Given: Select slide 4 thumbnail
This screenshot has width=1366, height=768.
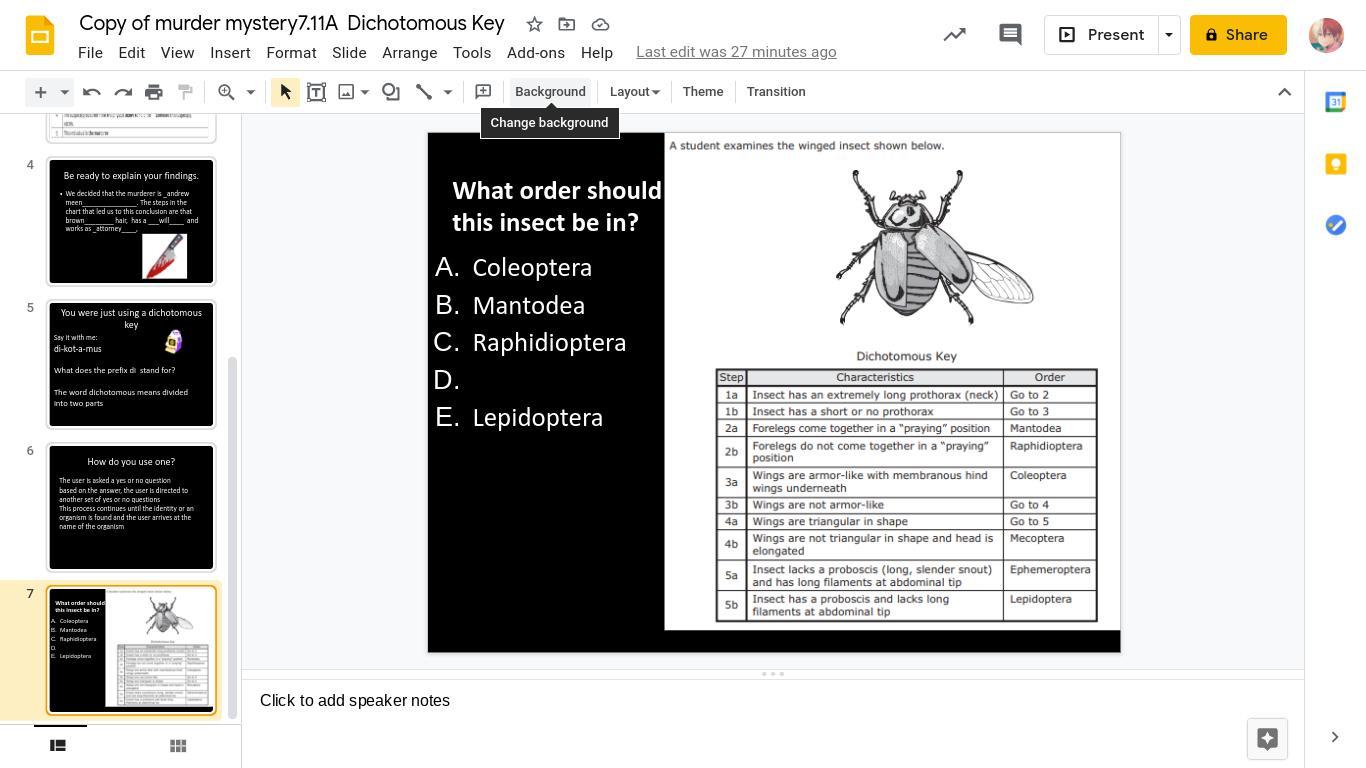Looking at the screenshot, I should (x=131, y=221).
